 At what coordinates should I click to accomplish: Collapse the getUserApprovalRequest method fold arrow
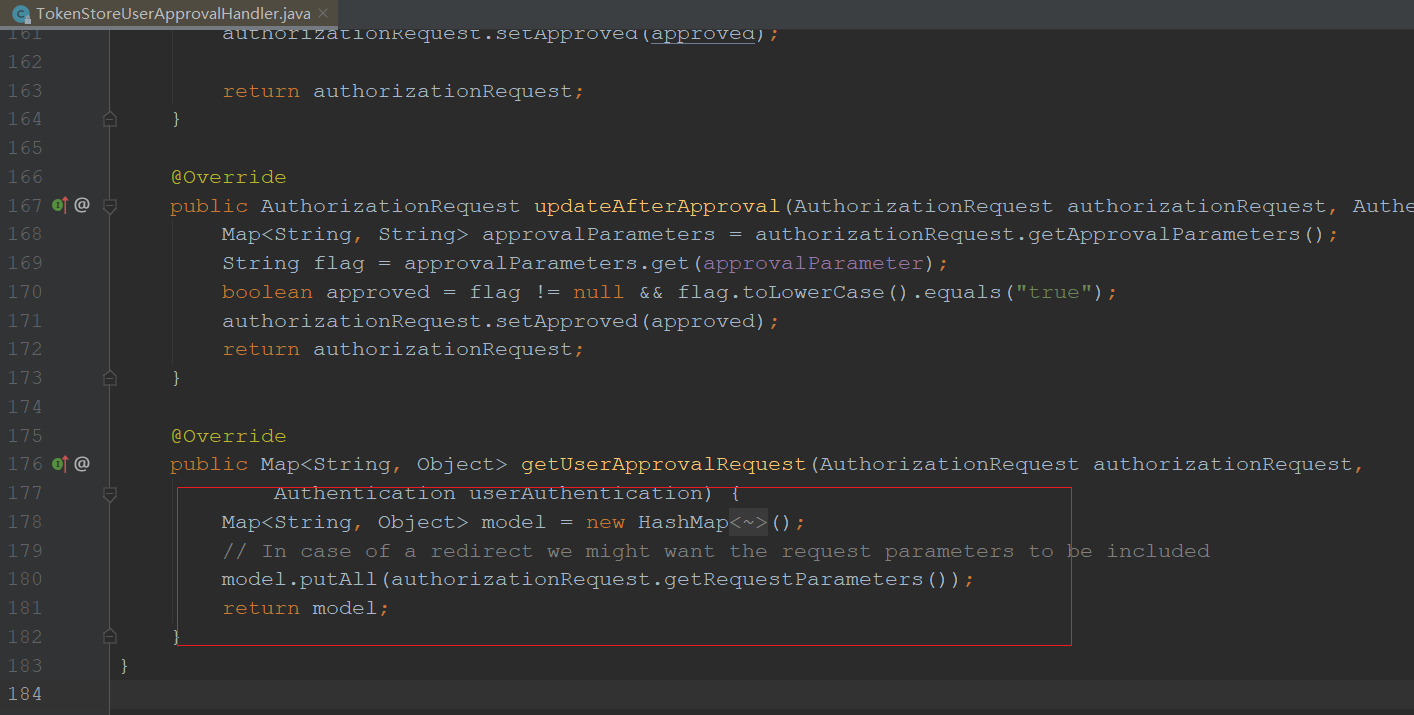click(x=110, y=493)
